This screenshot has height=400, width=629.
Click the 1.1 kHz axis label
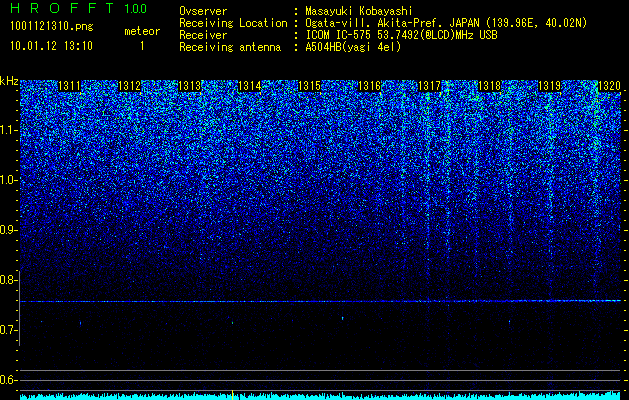(9, 130)
